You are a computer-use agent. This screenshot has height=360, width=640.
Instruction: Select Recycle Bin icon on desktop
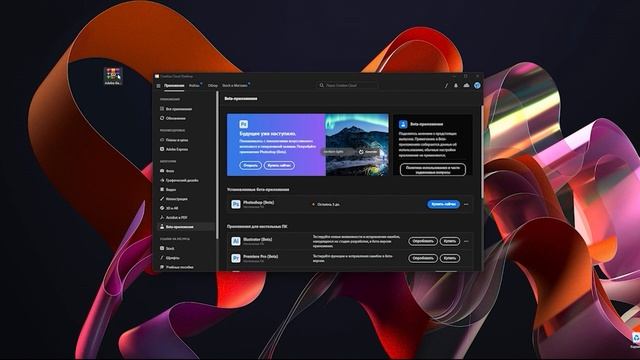coord(636,340)
